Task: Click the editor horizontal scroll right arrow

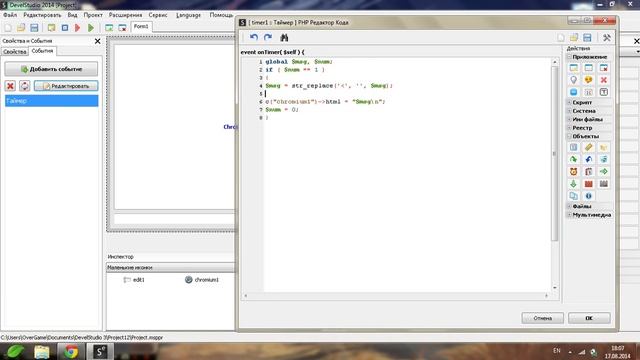Action: coord(546,296)
